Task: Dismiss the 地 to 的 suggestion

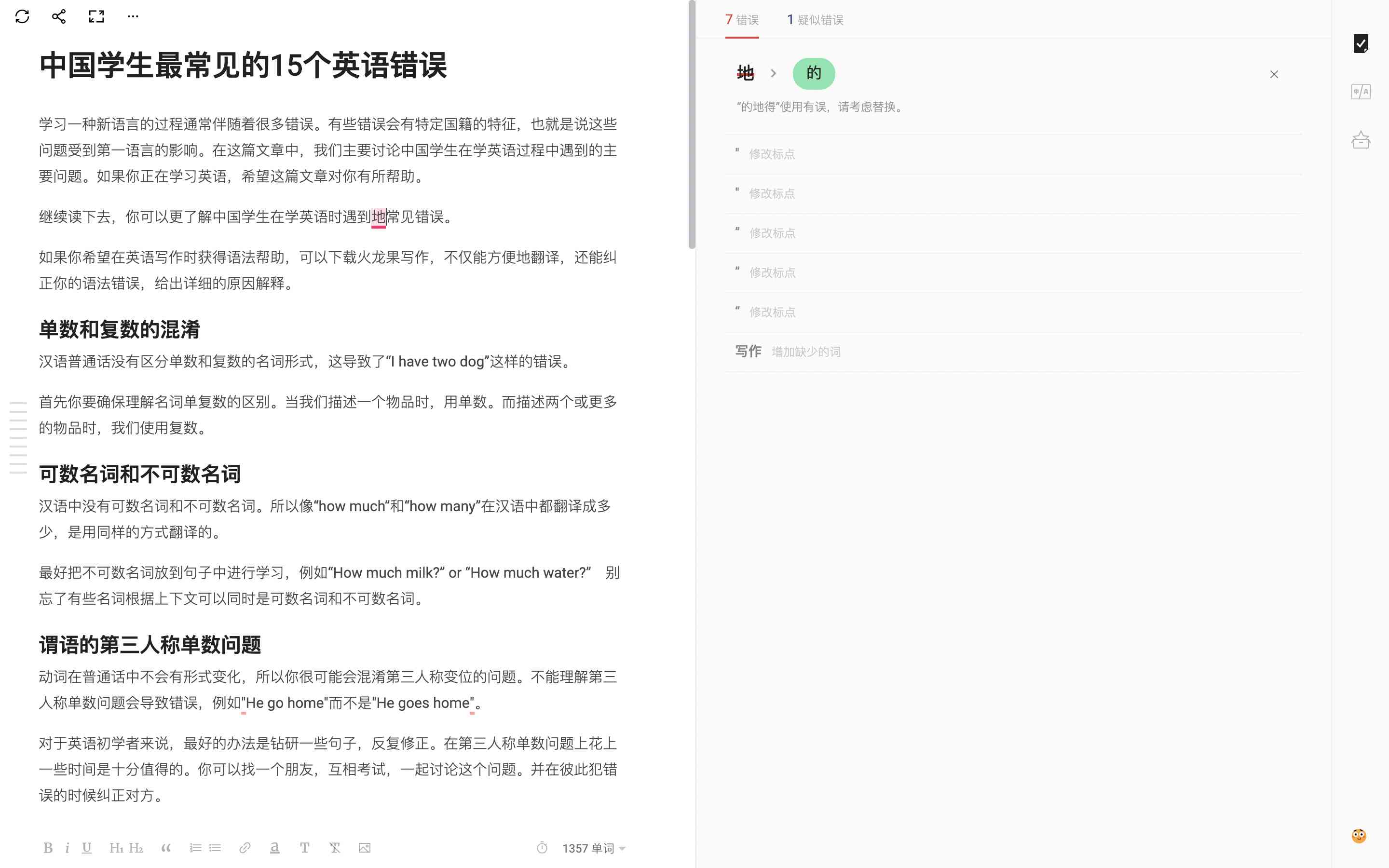Action: click(1274, 74)
